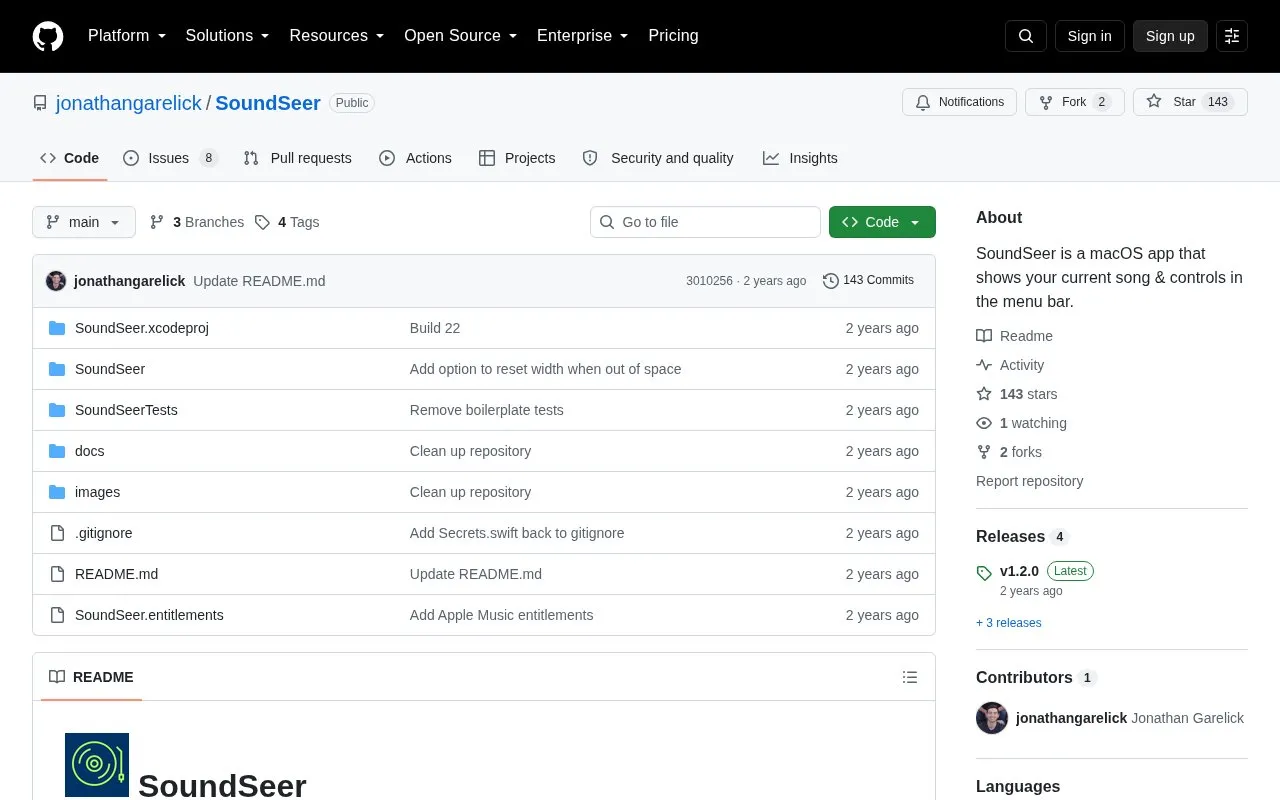The height and width of the screenshot is (800, 1280).
Task: View the 4 Tags link
Action: (x=287, y=222)
